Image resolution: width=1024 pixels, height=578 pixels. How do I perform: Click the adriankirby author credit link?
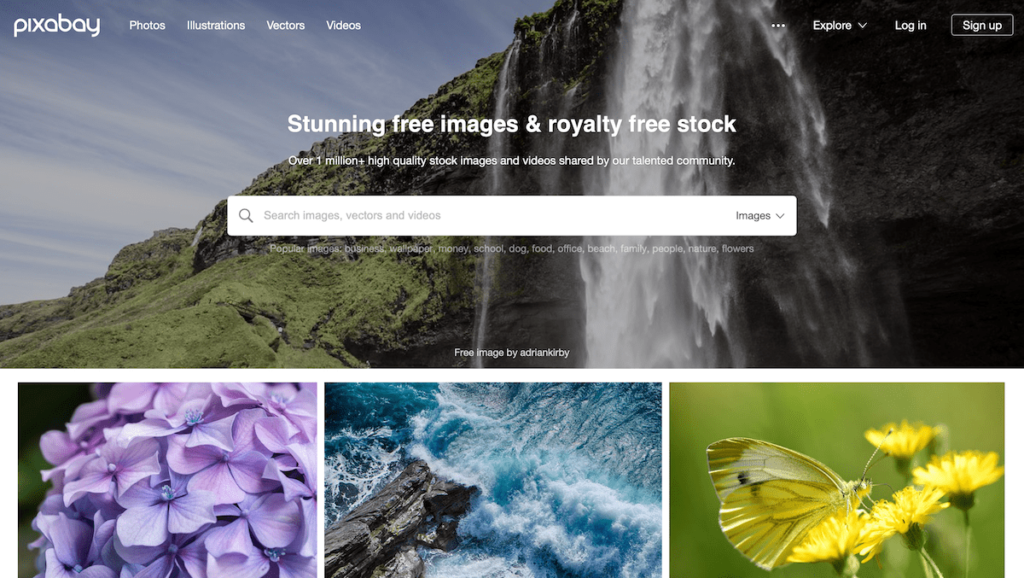545,353
